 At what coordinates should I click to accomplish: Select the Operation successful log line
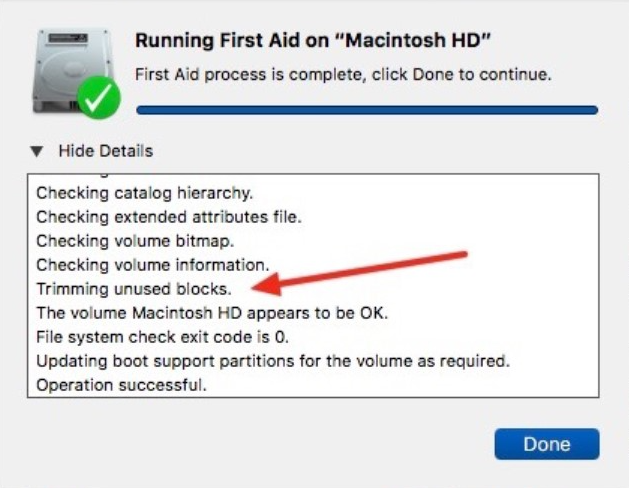click(121, 384)
